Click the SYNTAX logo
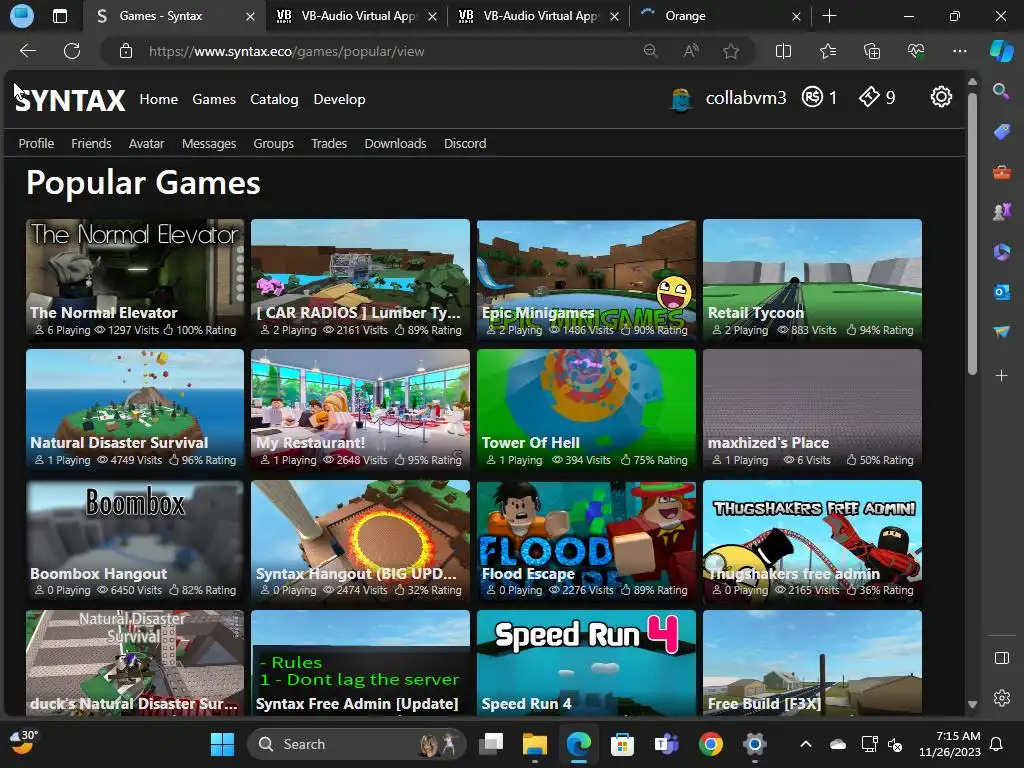The image size is (1024, 768). click(70, 100)
